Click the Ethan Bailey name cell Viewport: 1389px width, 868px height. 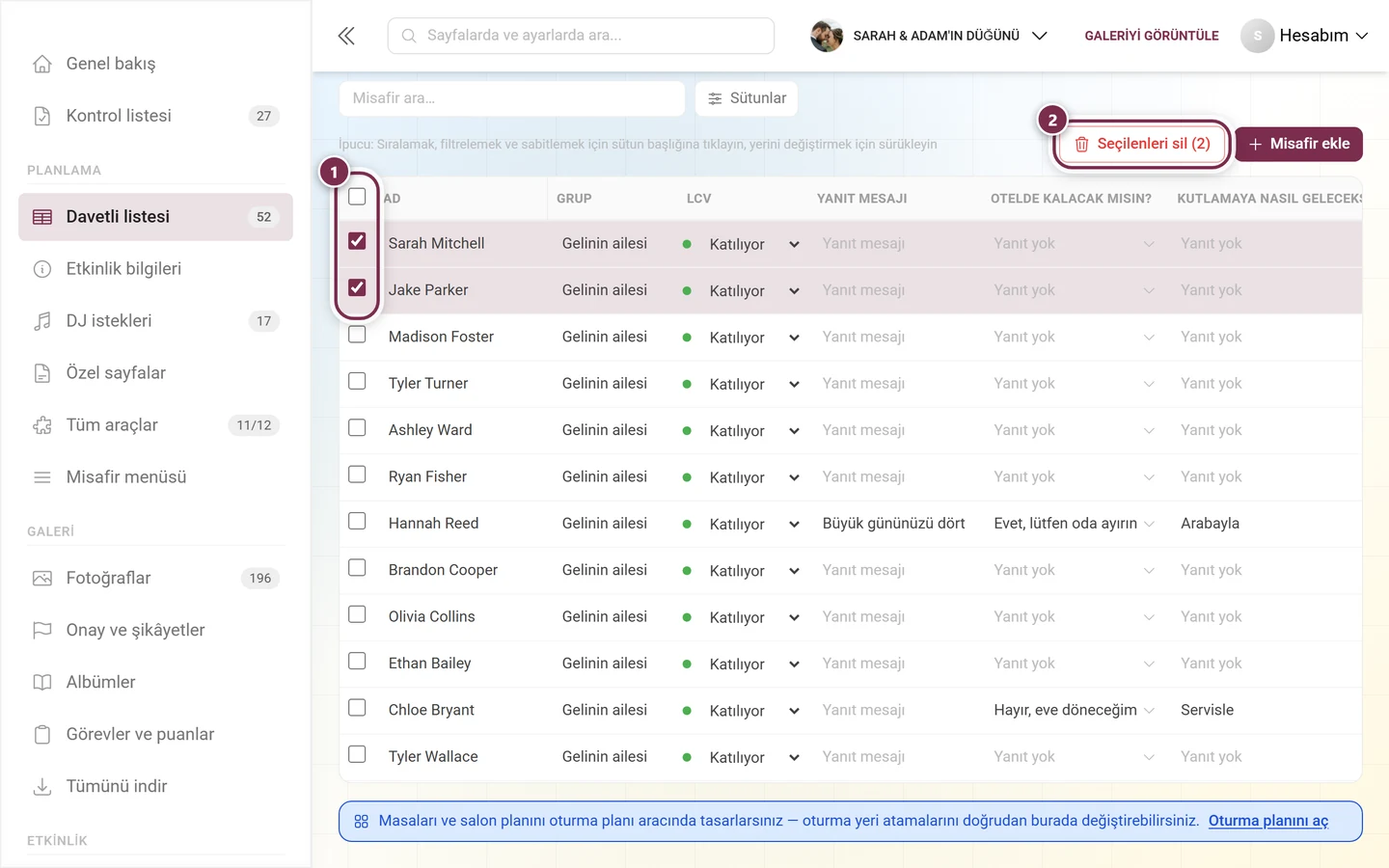429,664
